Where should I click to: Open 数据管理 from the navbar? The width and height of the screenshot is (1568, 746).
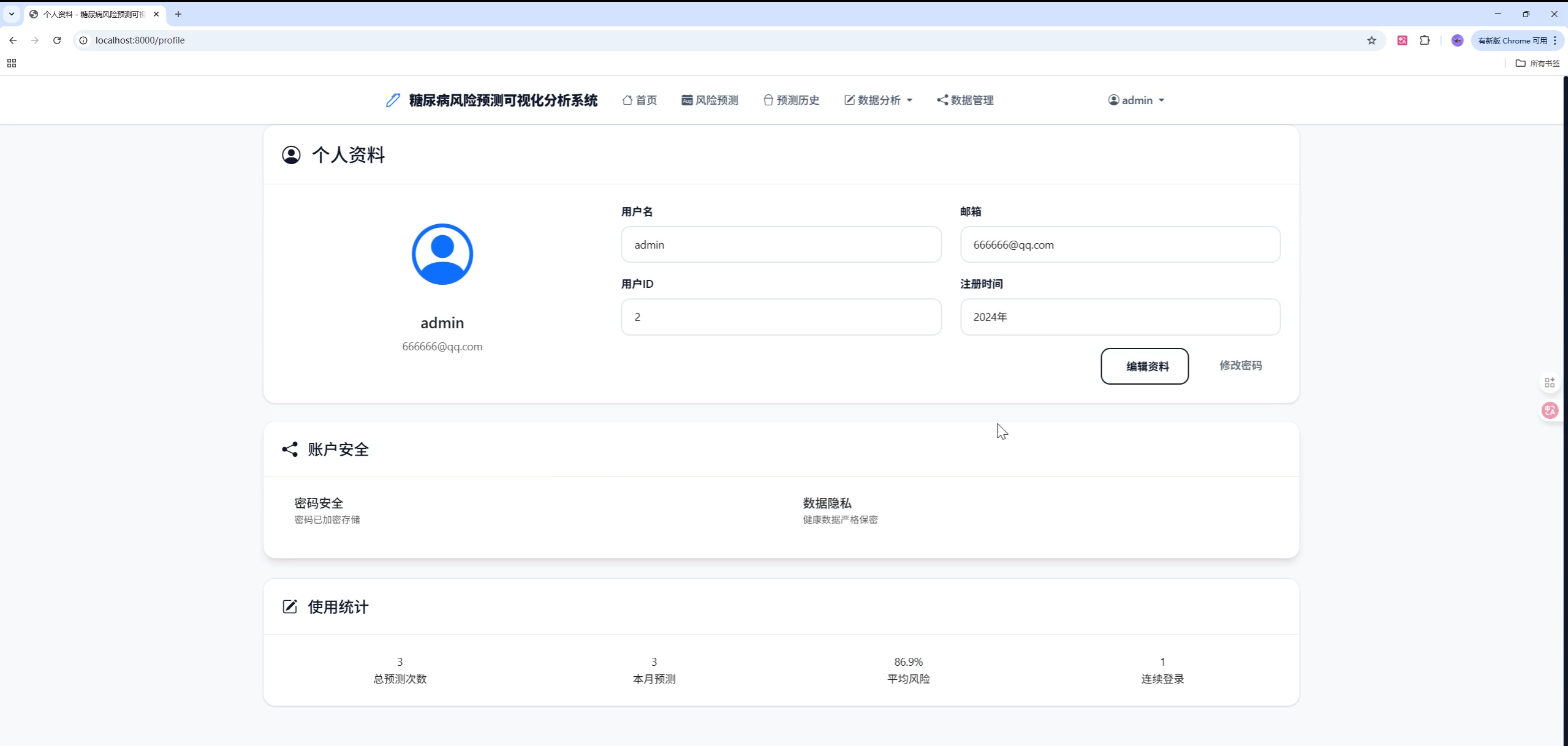(x=965, y=100)
